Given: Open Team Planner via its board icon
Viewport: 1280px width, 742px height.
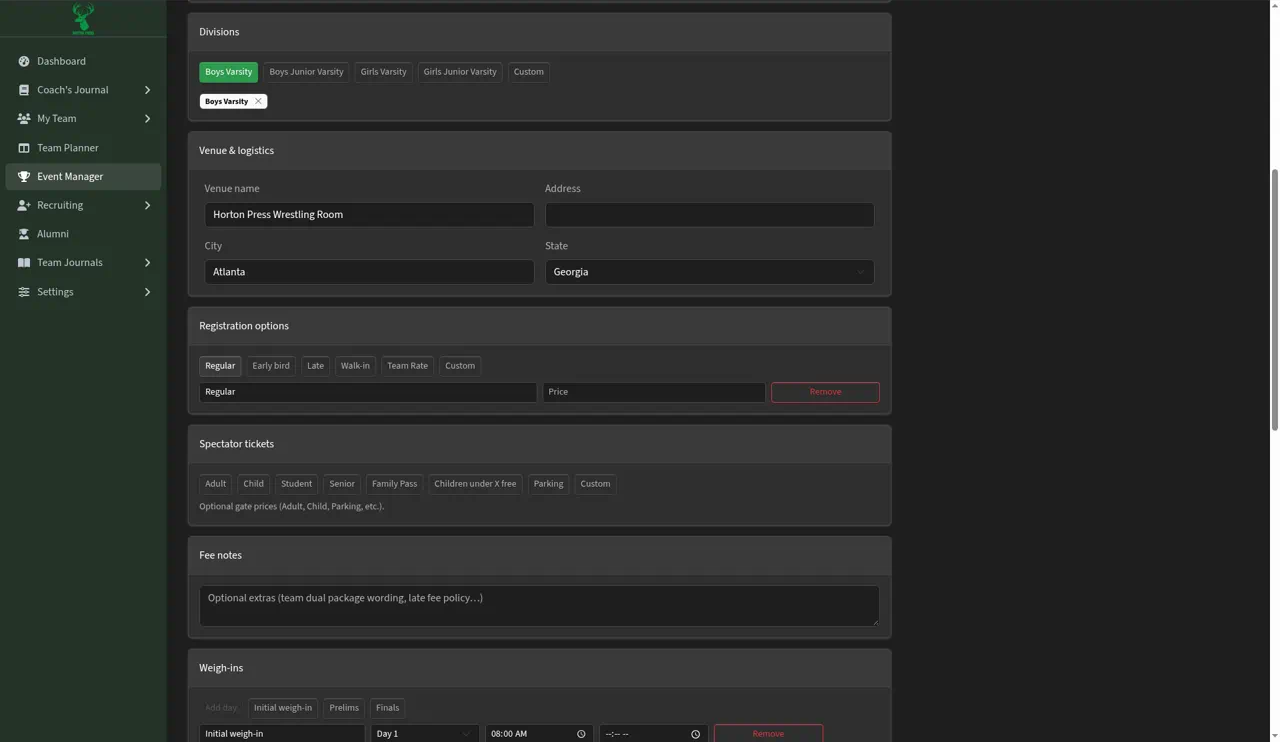Looking at the screenshot, I should tap(24, 148).
